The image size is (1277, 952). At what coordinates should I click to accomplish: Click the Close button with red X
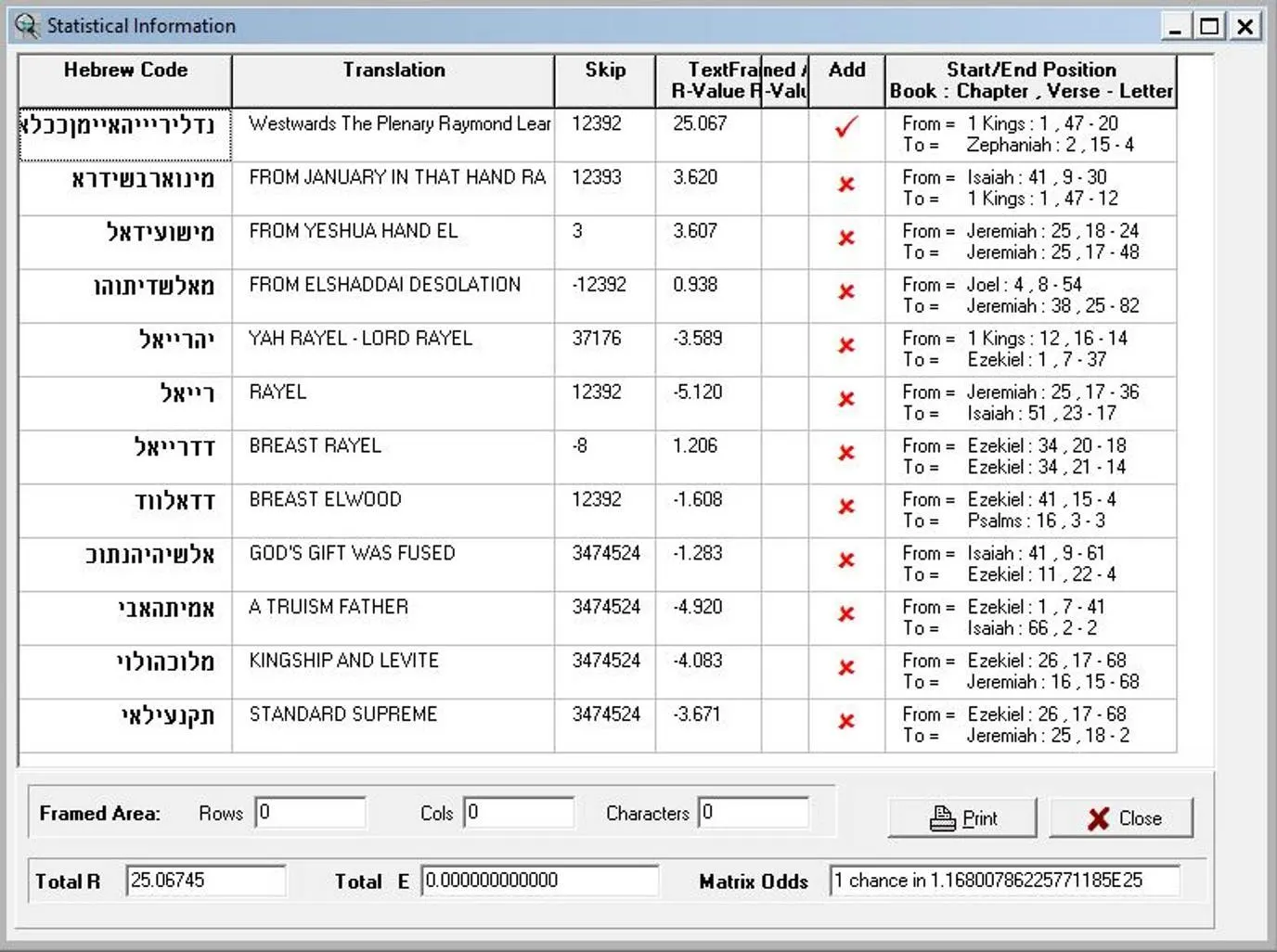1122,818
